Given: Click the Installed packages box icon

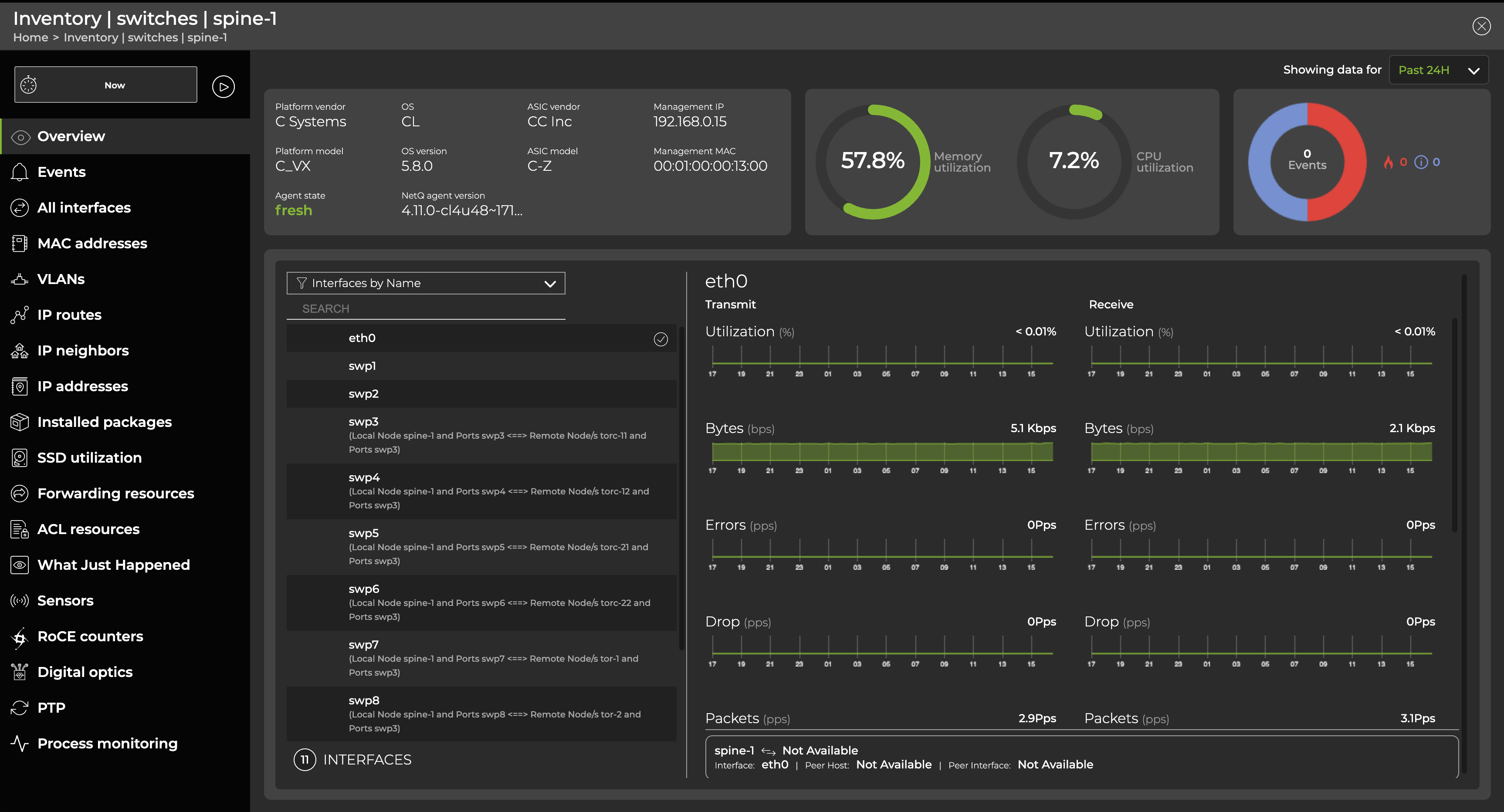Looking at the screenshot, I should 19,422.
